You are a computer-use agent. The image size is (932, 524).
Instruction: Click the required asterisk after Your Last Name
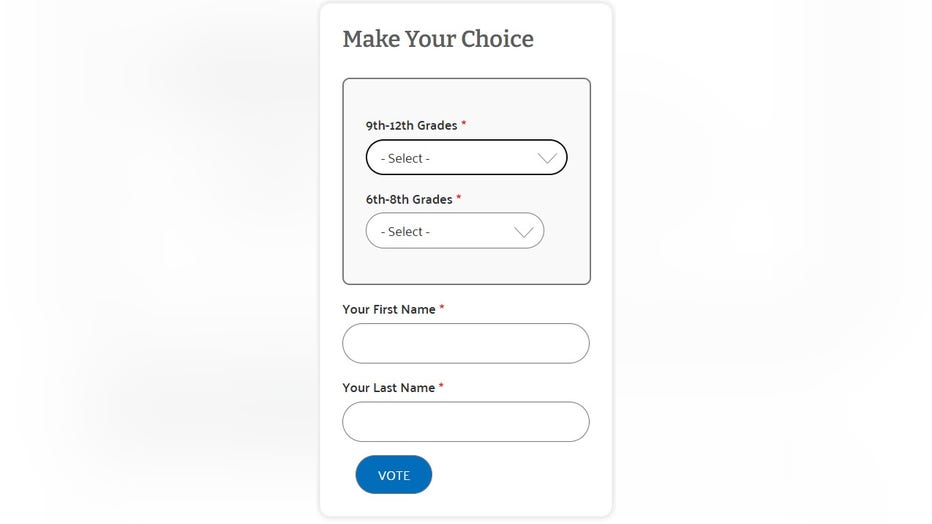coord(441,386)
